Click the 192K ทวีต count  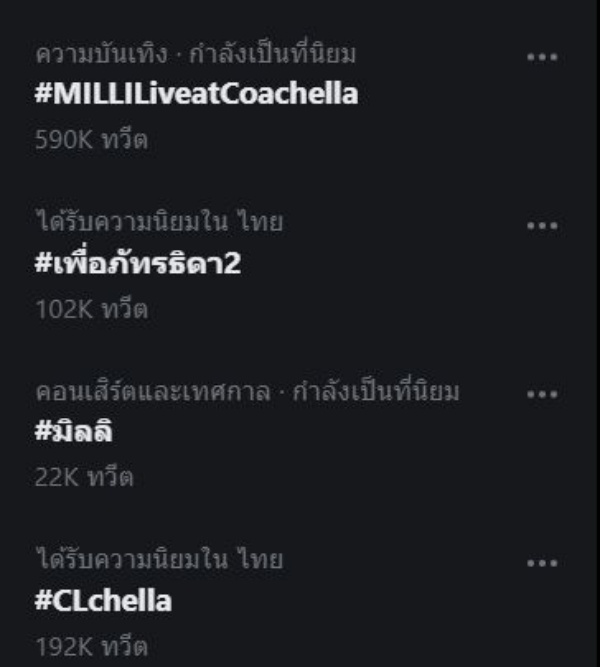[x=91, y=647]
